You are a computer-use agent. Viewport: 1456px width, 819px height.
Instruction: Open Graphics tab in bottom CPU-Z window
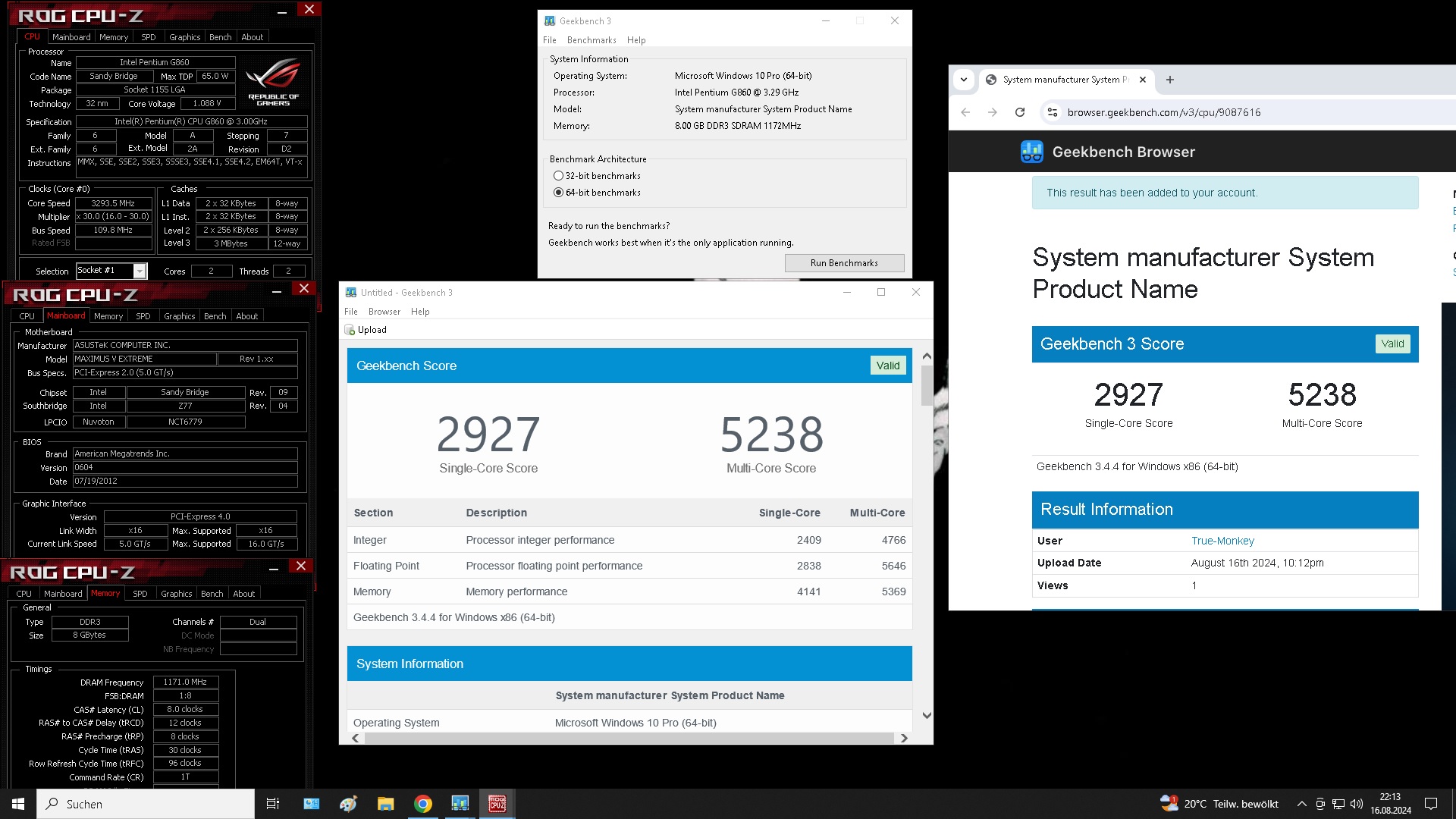(177, 594)
